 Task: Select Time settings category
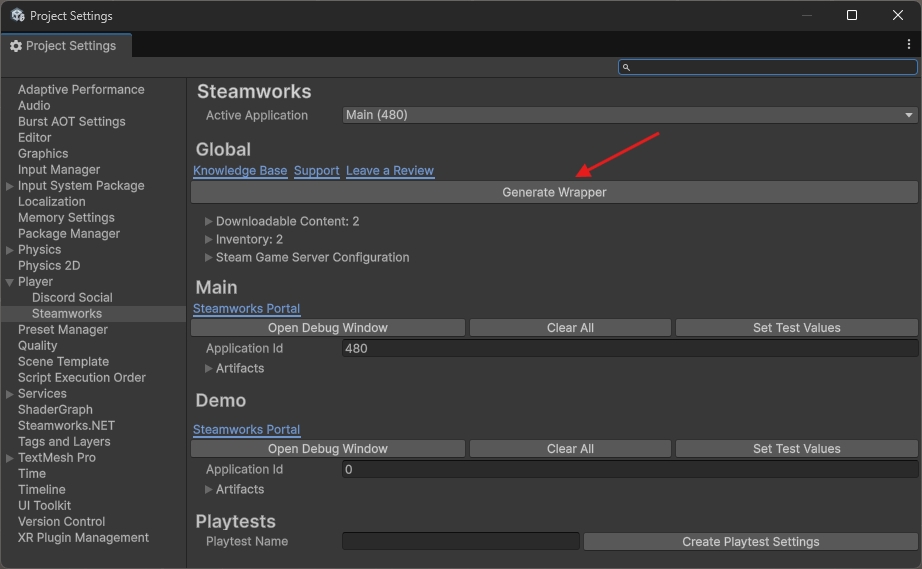[32, 474]
